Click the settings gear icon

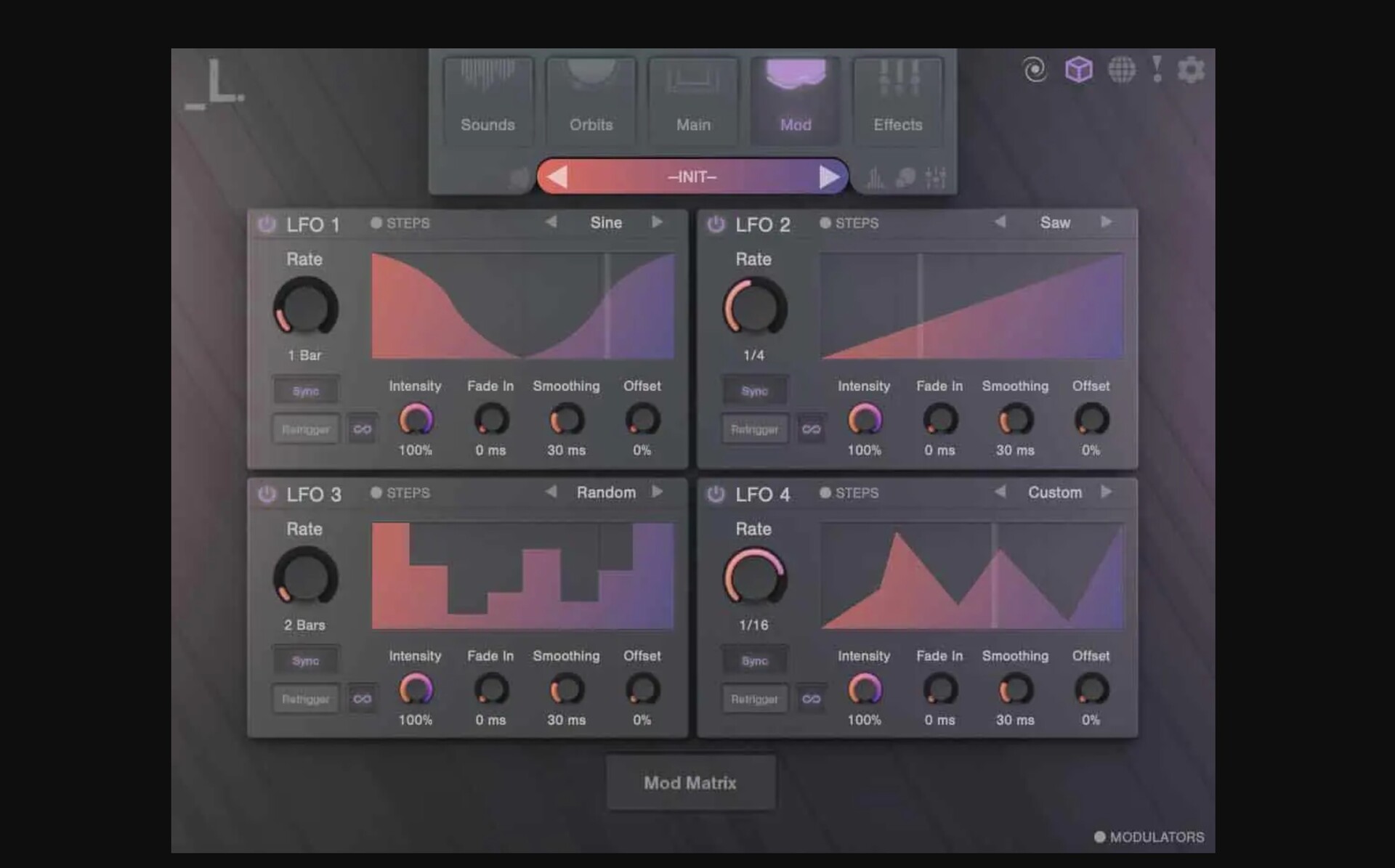(x=1191, y=70)
